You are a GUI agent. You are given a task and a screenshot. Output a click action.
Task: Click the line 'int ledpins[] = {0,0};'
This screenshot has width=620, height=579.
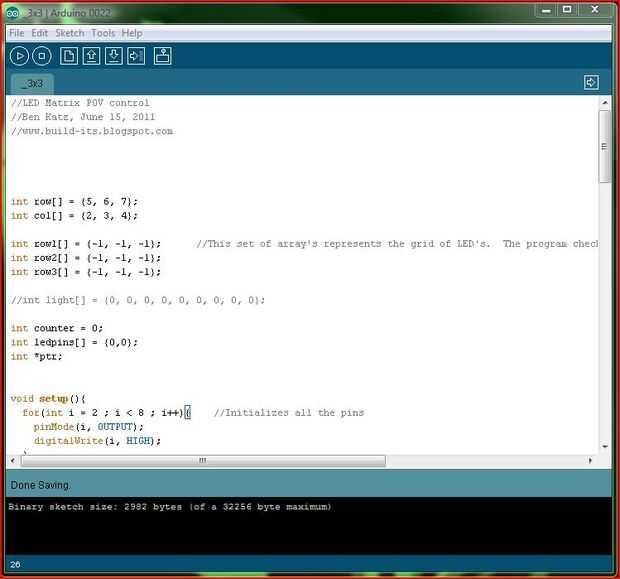coord(74,342)
